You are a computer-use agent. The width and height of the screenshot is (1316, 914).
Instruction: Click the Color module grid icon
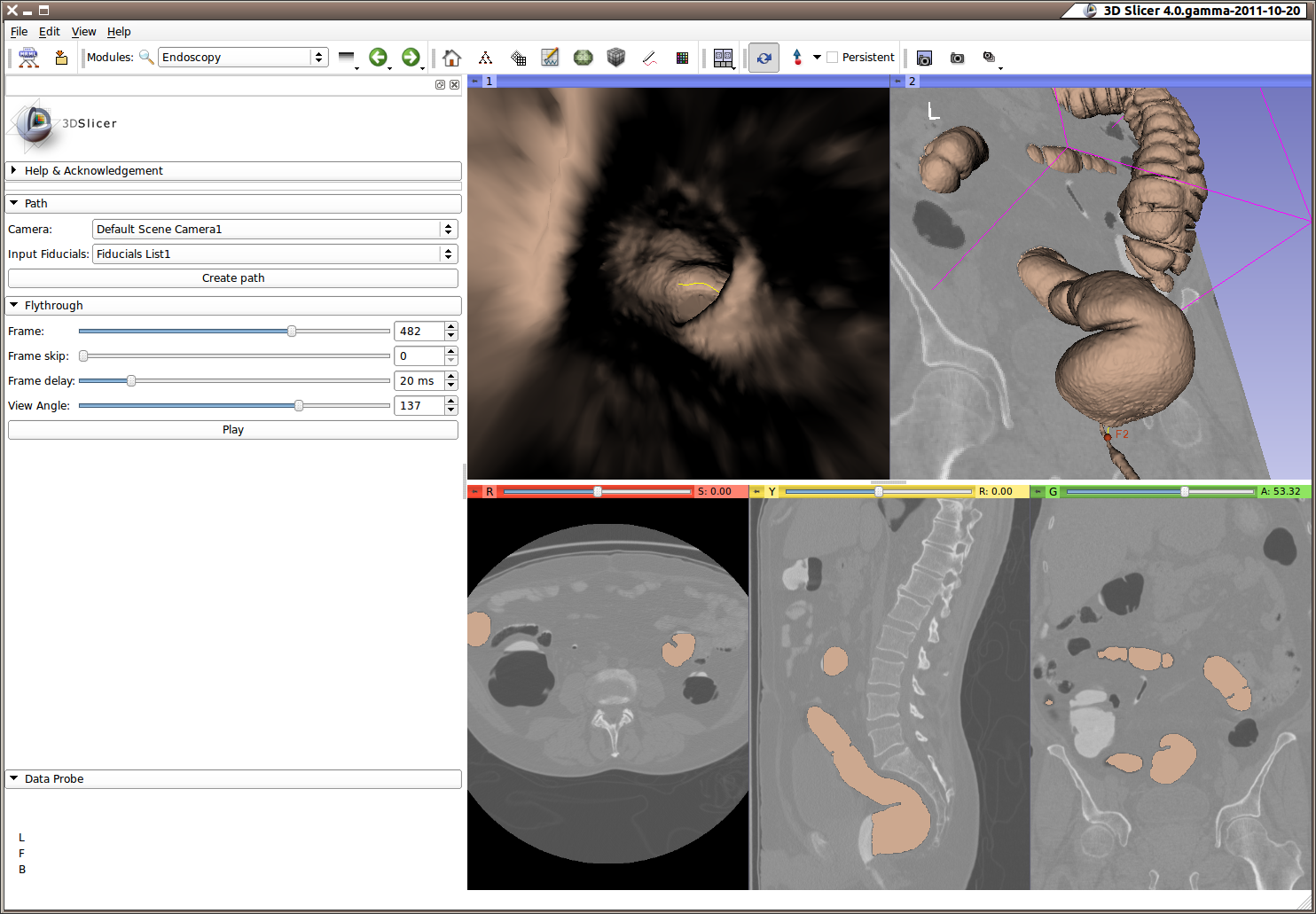682,58
